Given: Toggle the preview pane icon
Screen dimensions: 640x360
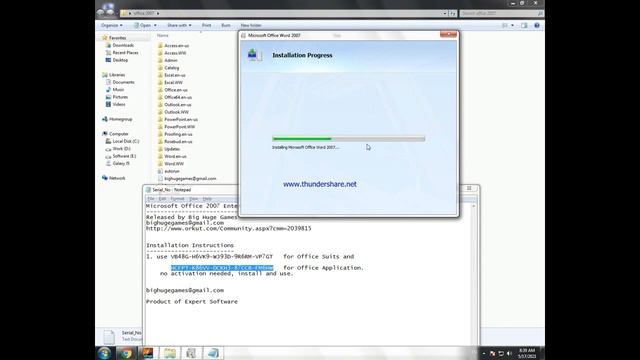Looking at the screenshot, I should [524, 25].
